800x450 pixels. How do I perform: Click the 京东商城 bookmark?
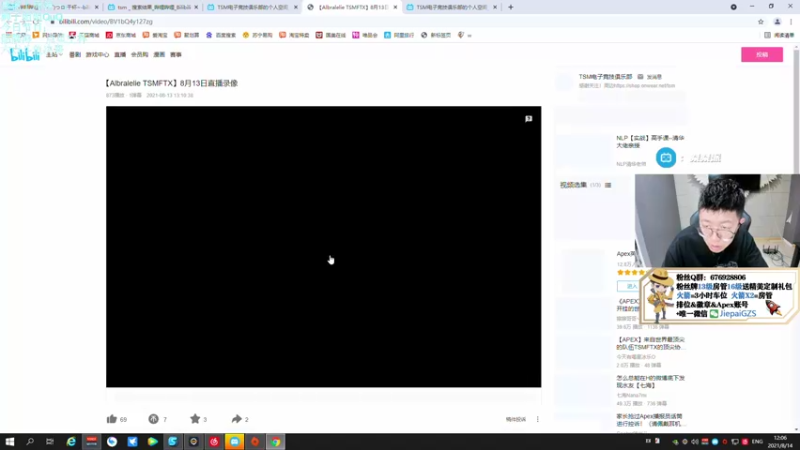pos(121,35)
